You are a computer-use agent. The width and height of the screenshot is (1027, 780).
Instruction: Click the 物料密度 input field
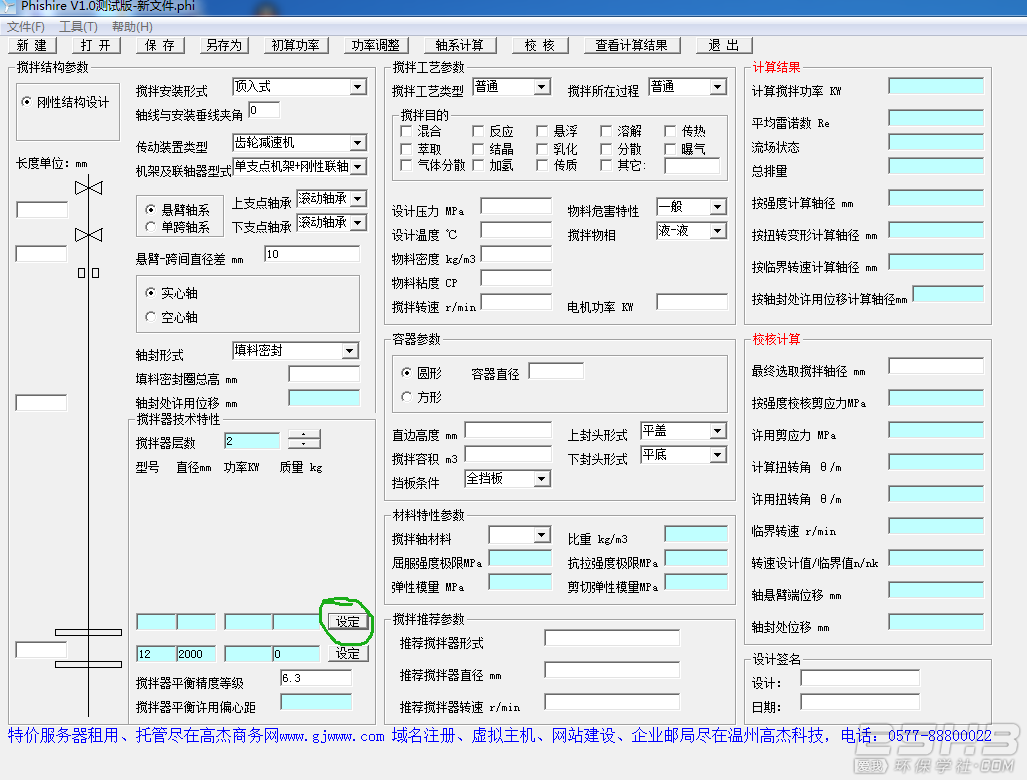[516, 253]
